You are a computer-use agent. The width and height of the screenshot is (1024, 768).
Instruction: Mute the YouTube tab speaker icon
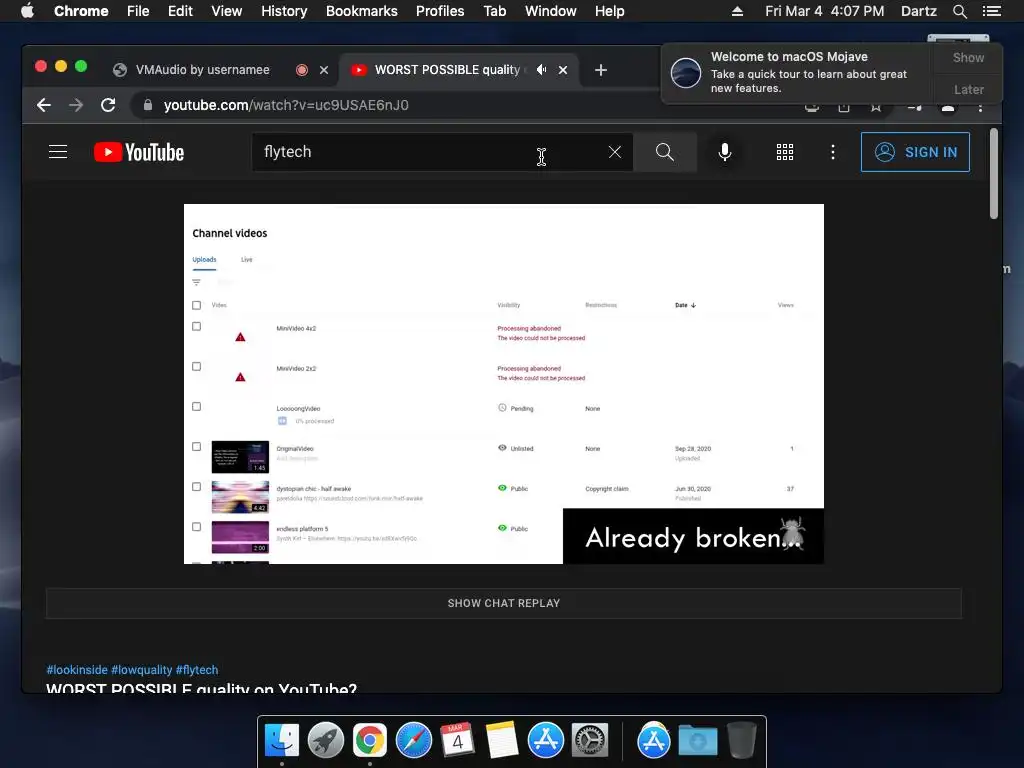(x=541, y=70)
